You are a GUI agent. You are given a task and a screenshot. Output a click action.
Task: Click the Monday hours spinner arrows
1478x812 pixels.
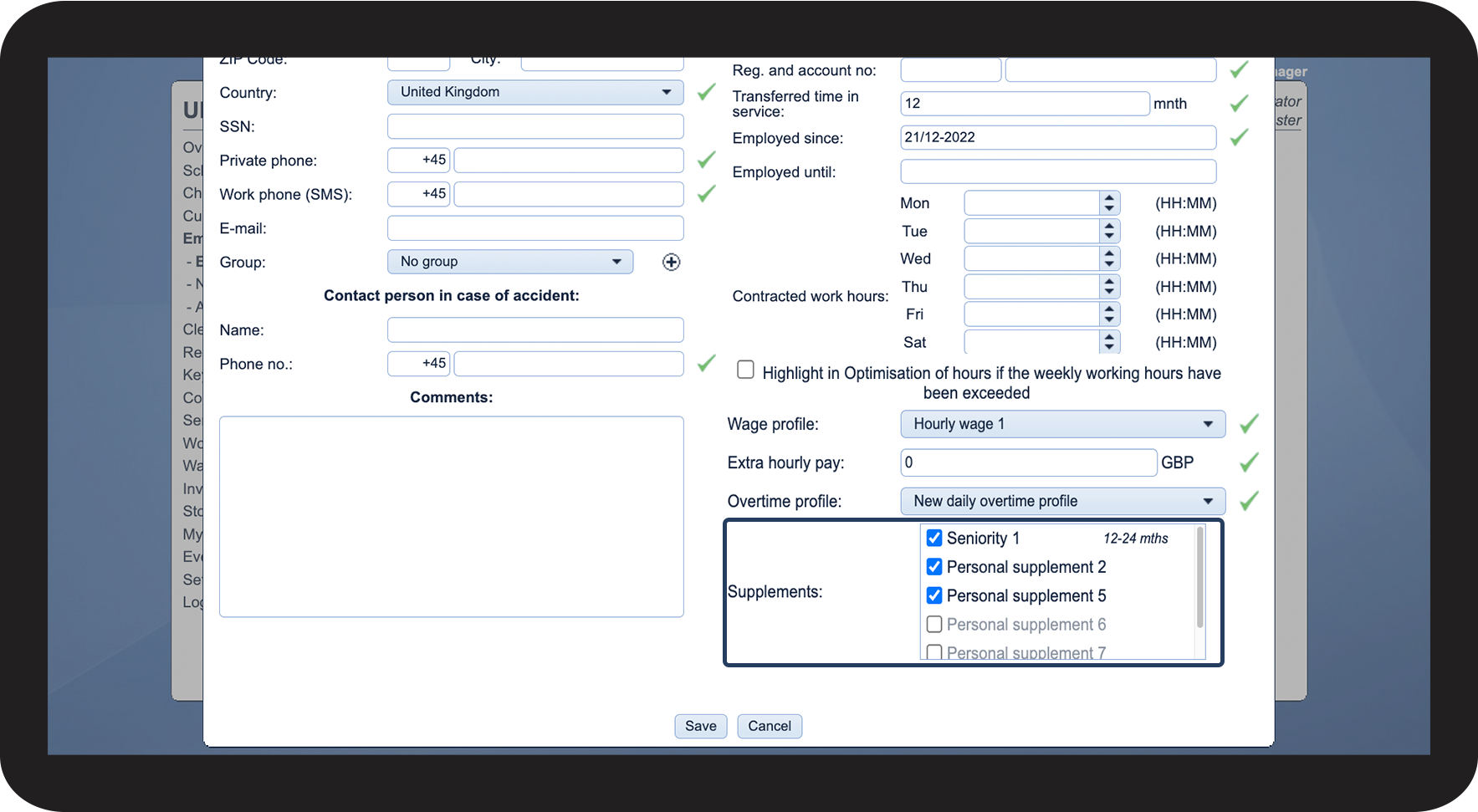point(1109,203)
